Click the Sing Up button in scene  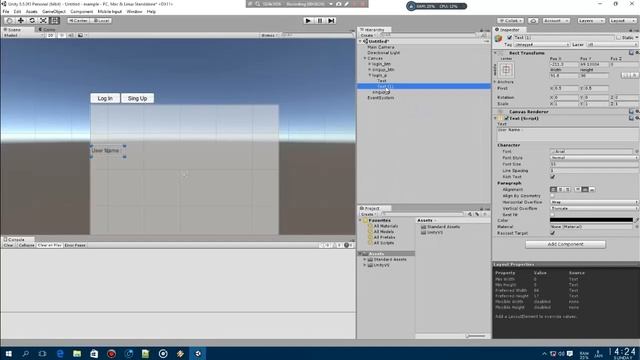click(137, 98)
